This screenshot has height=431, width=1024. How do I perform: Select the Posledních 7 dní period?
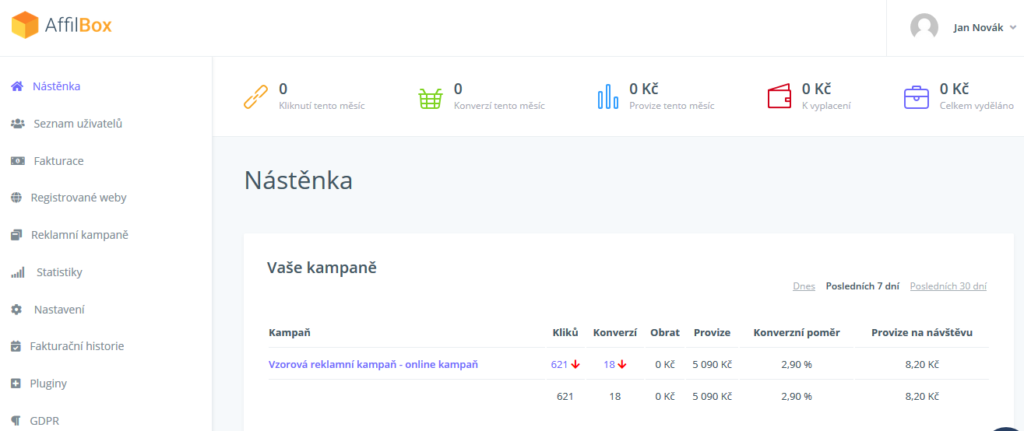863,286
